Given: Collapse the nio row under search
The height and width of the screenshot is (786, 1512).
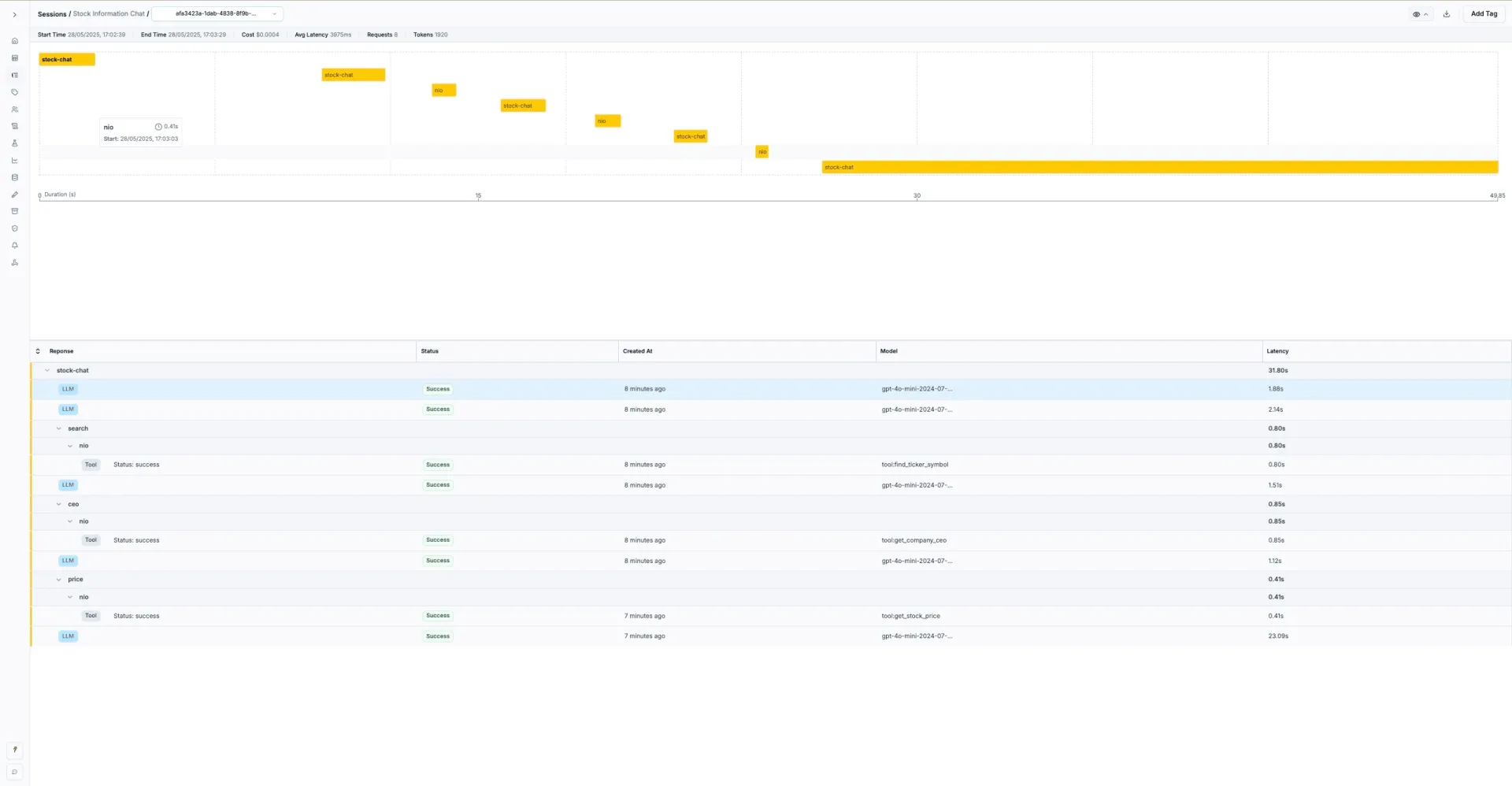Looking at the screenshot, I should pyautogui.click(x=70, y=446).
